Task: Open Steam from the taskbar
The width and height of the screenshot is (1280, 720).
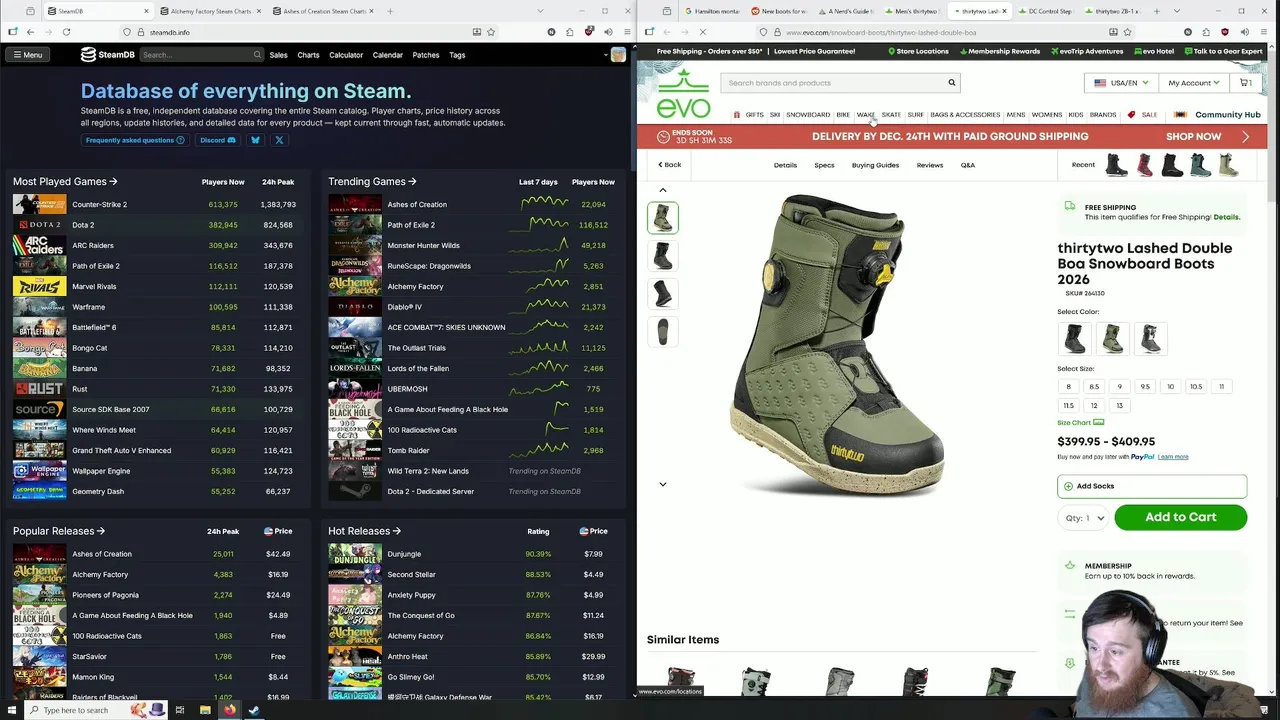Action: [x=254, y=710]
